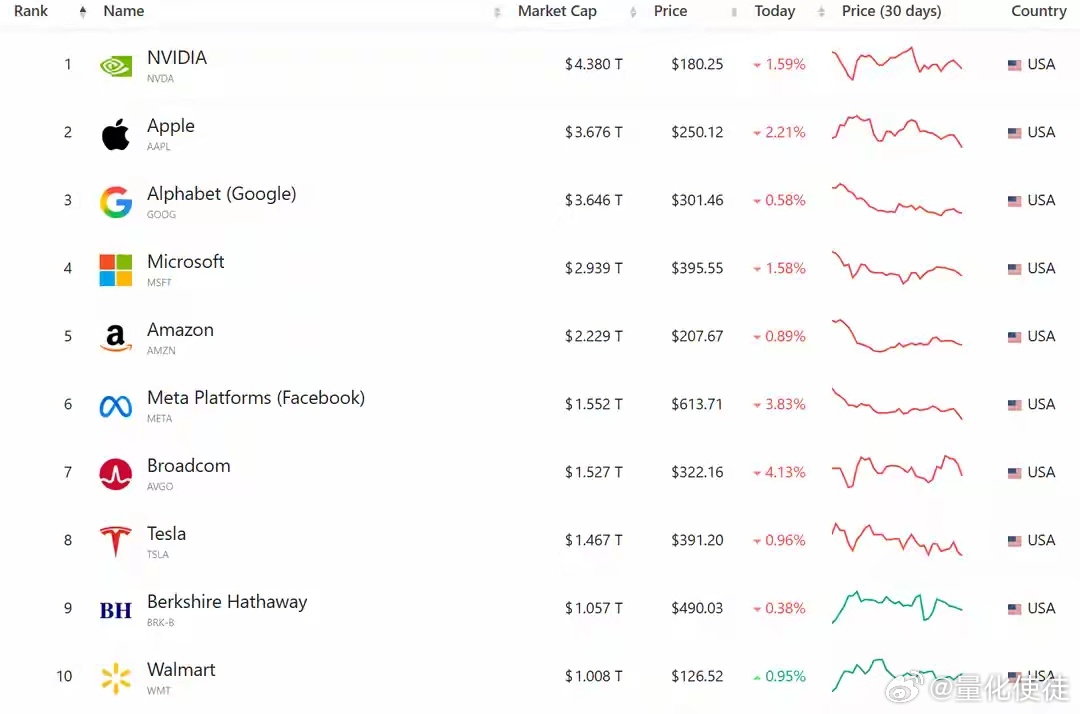1080x714 pixels.
Task: Click the Amazon logo icon
Action: [x=116, y=338]
